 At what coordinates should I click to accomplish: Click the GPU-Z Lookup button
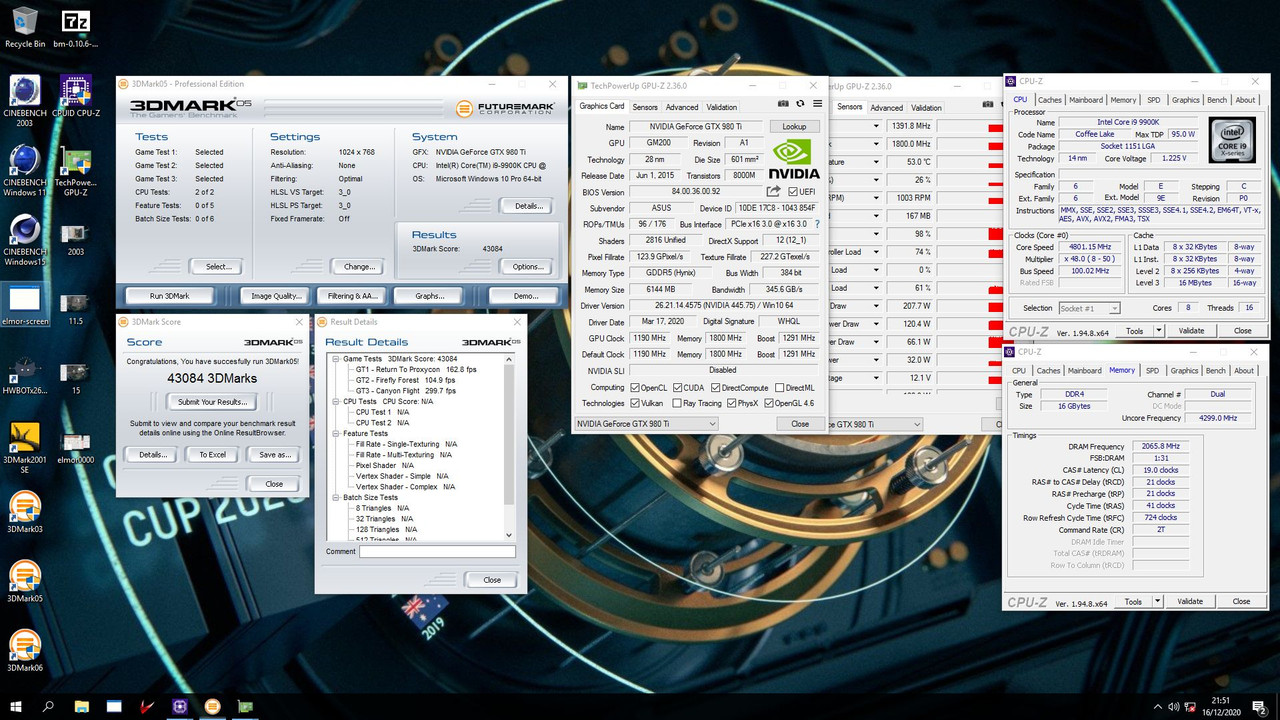(794, 127)
